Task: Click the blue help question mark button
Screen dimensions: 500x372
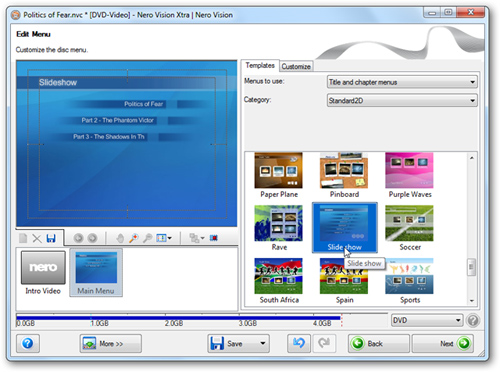Action: (28, 343)
